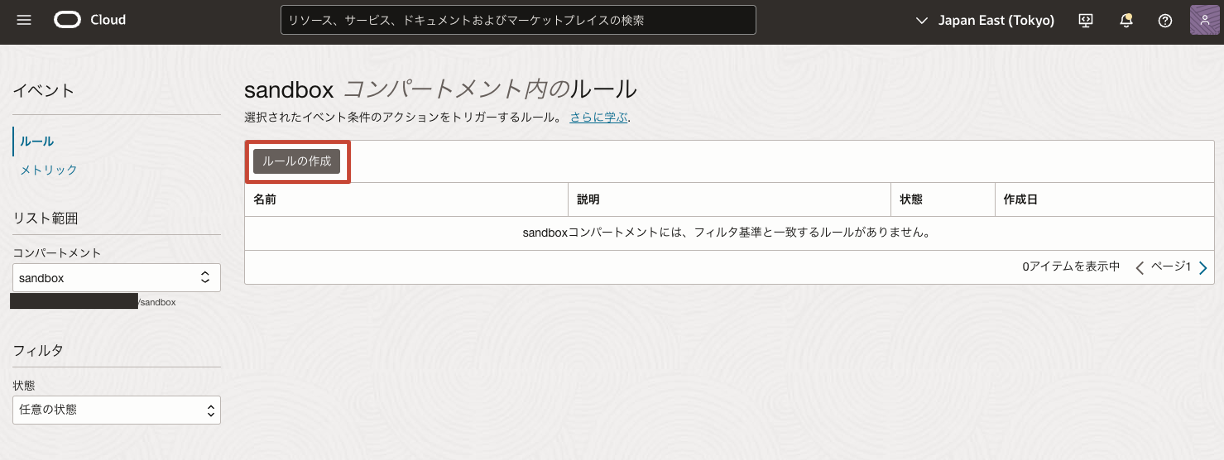This screenshot has width=1224, height=460.
Task: Click the 説明 column header
Action: 588,200
